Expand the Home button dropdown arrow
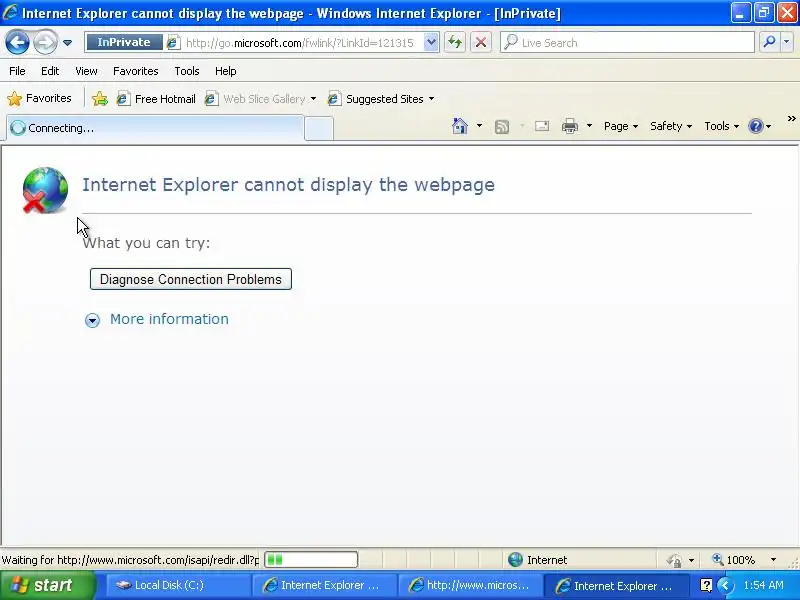The width and height of the screenshot is (800, 600). (x=479, y=126)
